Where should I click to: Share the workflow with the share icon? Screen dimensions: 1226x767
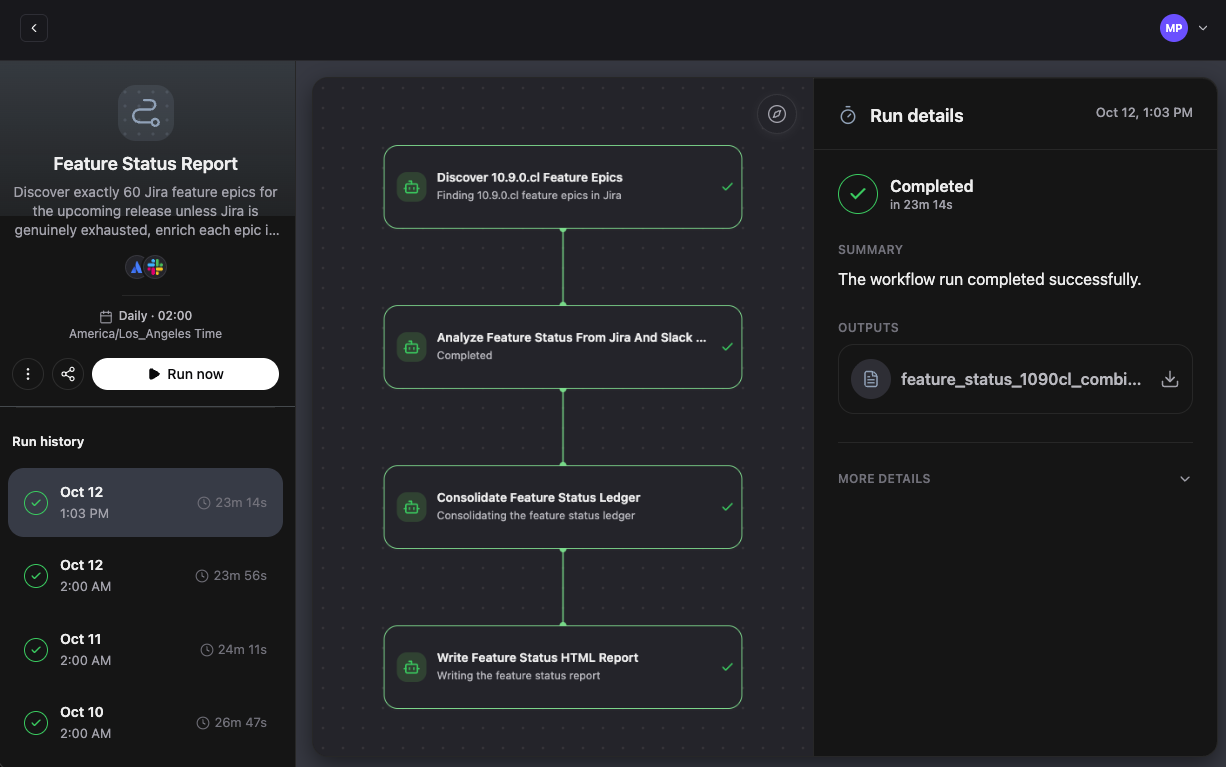point(68,374)
